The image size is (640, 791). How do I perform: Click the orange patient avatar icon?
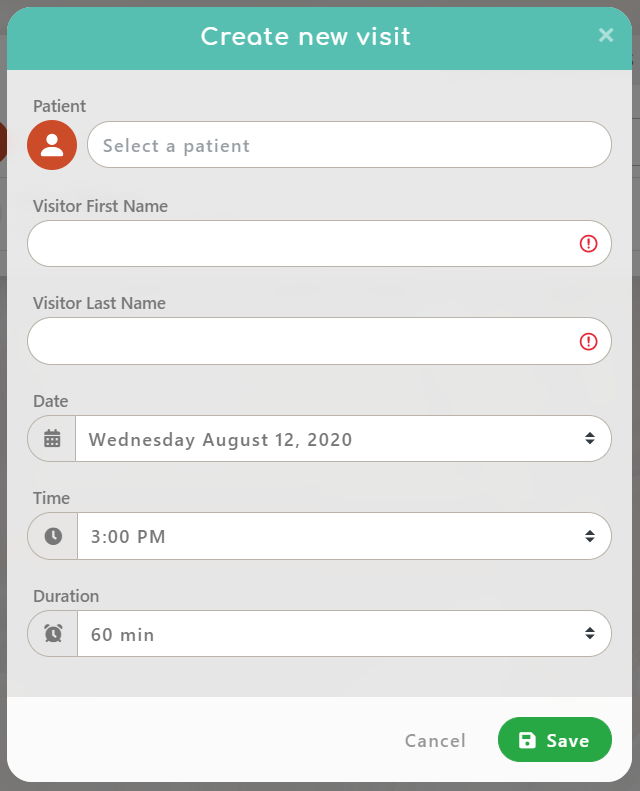(x=52, y=145)
